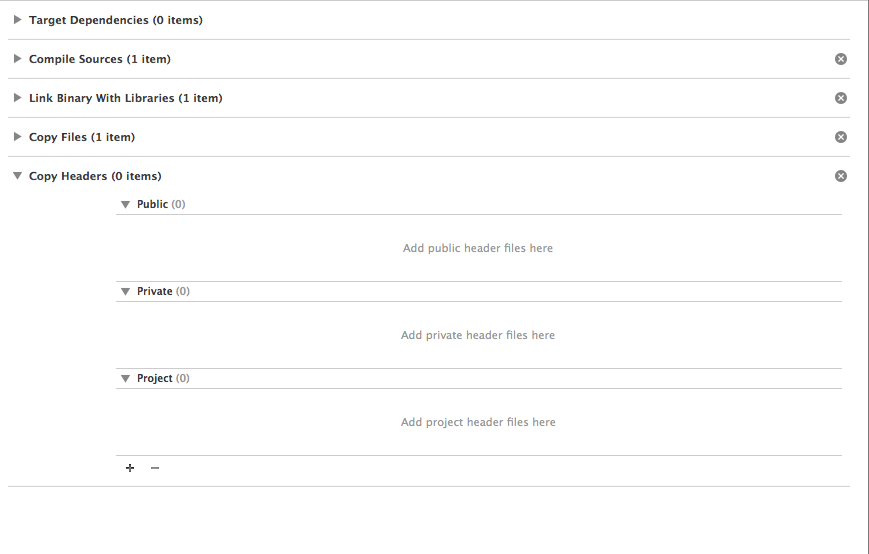869x554 pixels.
Task: Expand the Compile Sources disclosure triangle
Action: [18, 59]
